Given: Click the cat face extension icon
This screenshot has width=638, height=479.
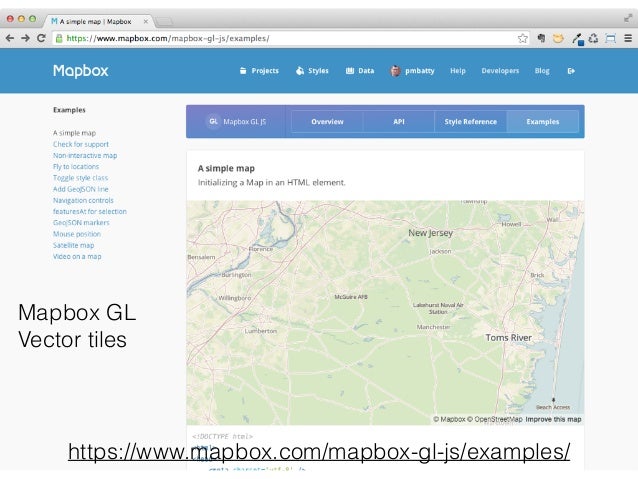Looking at the screenshot, I should point(558,39).
